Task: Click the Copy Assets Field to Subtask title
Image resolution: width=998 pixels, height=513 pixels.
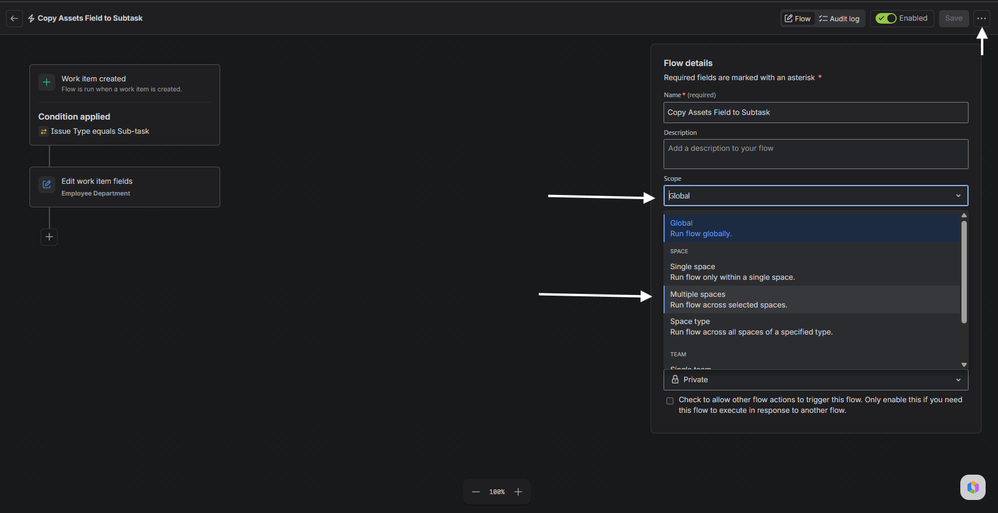Action: pyautogui.click(x=90, y=18)
